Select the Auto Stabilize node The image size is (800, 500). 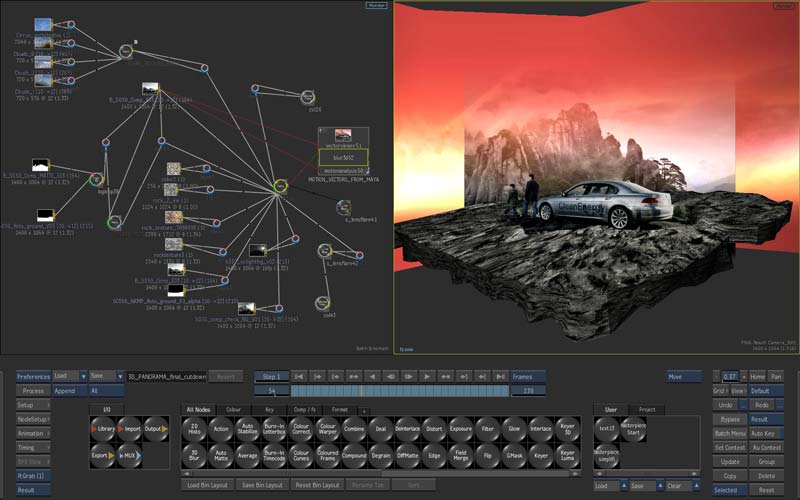pos(247,429)
